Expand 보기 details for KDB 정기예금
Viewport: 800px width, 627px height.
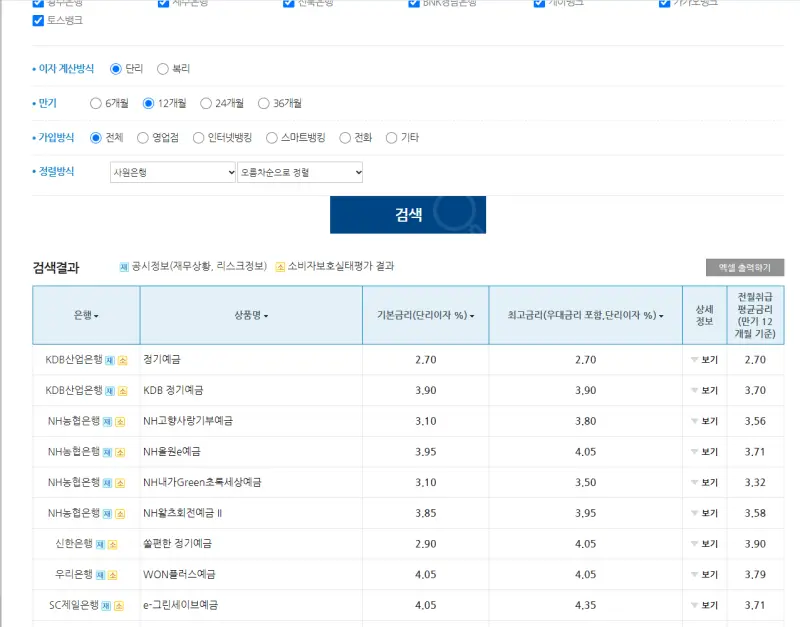tap(705, 391)
